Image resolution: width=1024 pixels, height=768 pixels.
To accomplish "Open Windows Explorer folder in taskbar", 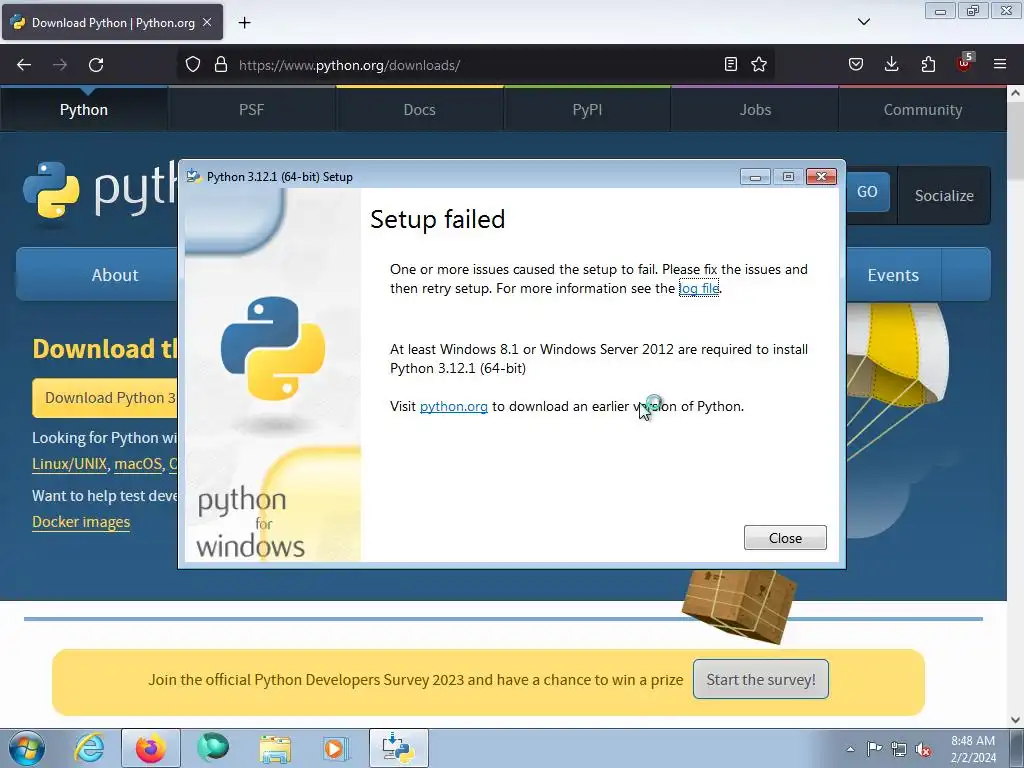I will pos(275,748).
